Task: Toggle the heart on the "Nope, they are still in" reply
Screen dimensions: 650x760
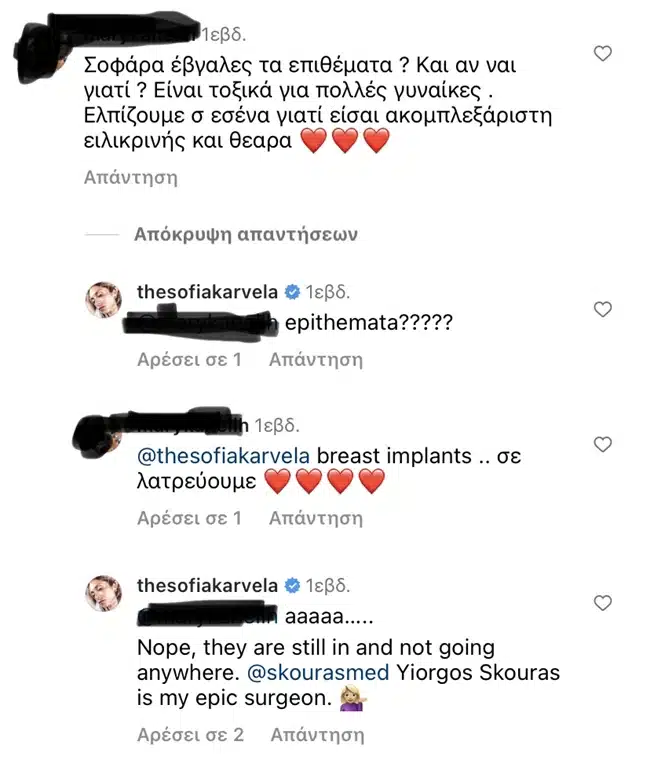Action: [x=602, y=603]
